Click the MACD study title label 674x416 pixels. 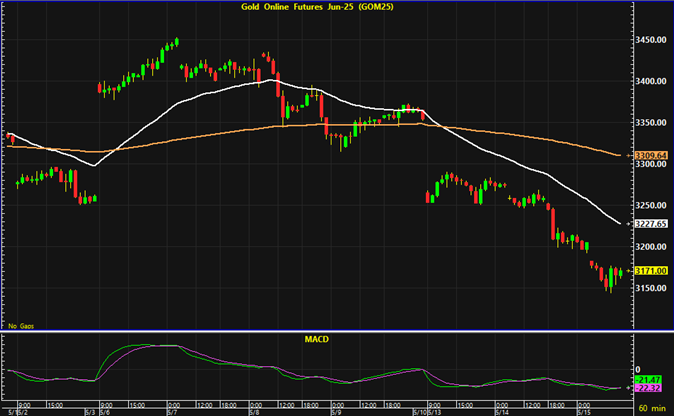(x=316, y=340)
